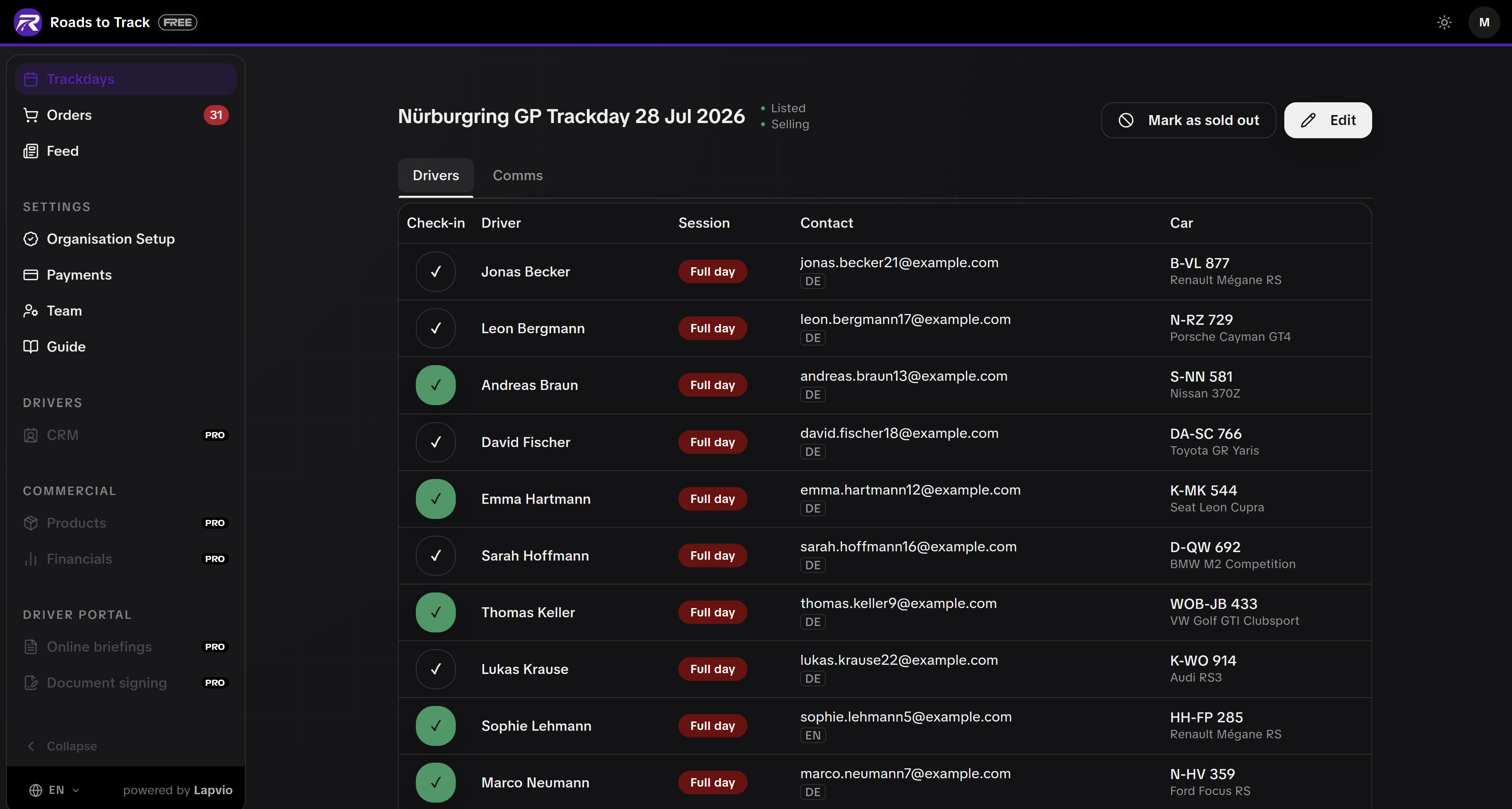The image size is (1512, 809).
Task: Toggle check-in for Leon Bergmann
Action: [435, 328]
